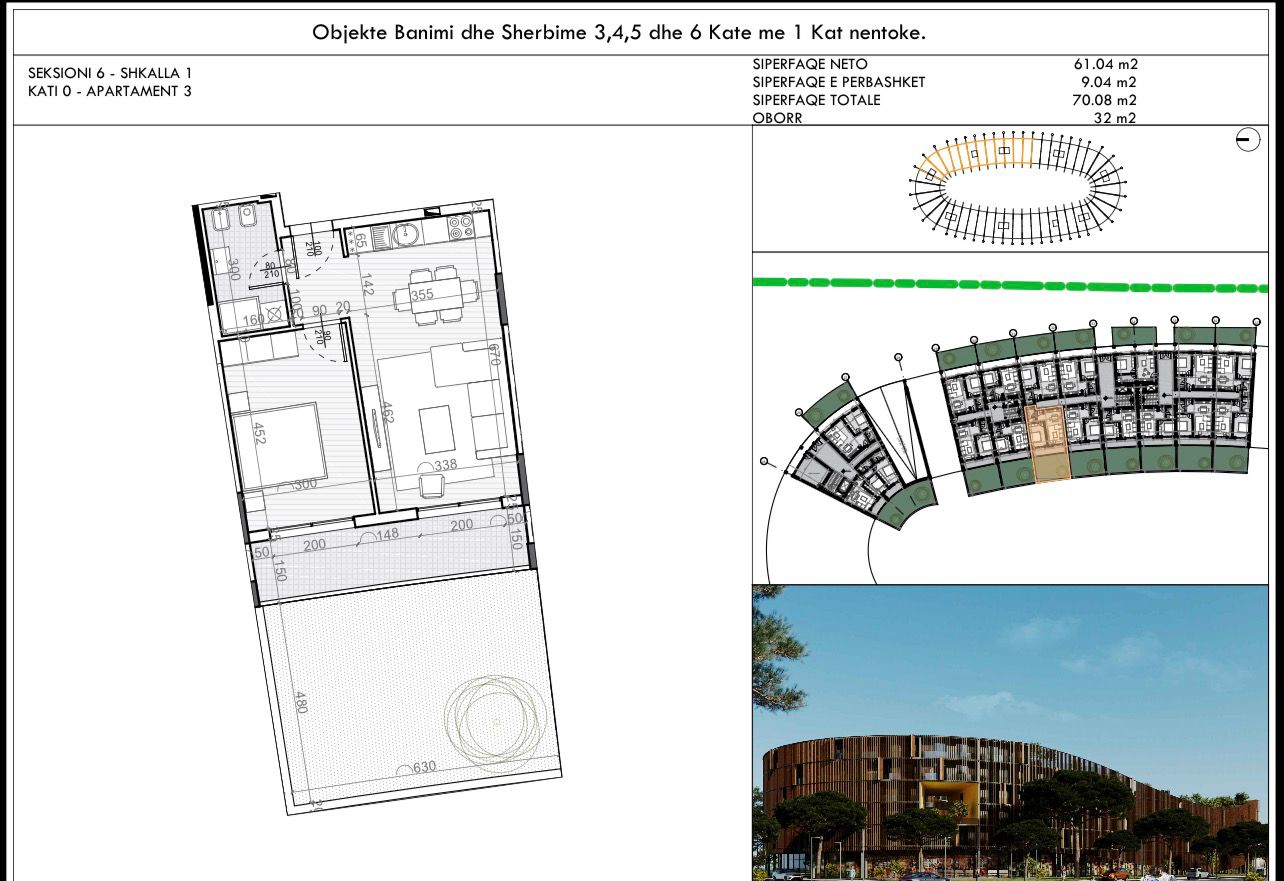
Task: Select the 'SEKSIONI 6 - SHKALLA 1' label
Action: pyautogui.click(x=110, y=73)
